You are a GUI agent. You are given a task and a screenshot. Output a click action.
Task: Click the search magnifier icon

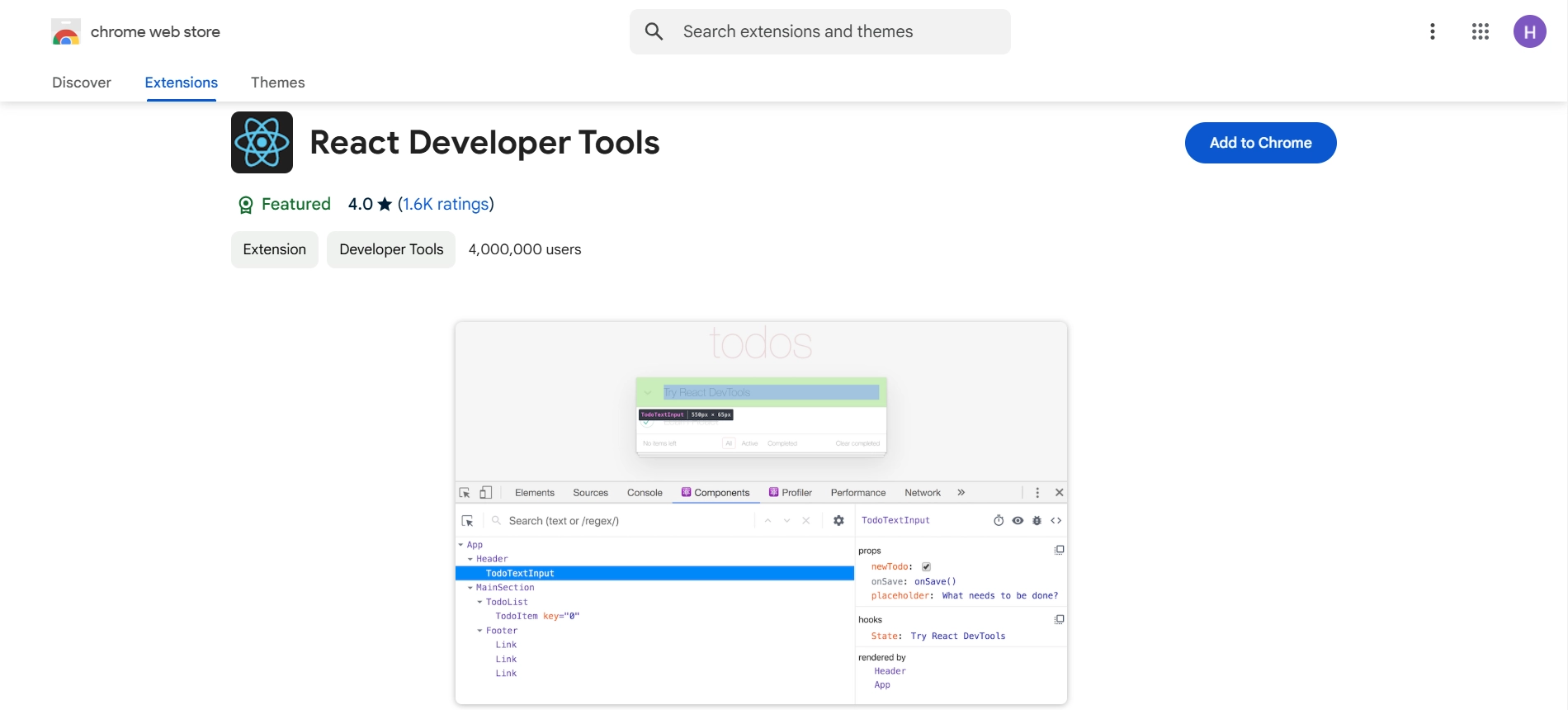(x=654, y=31)
